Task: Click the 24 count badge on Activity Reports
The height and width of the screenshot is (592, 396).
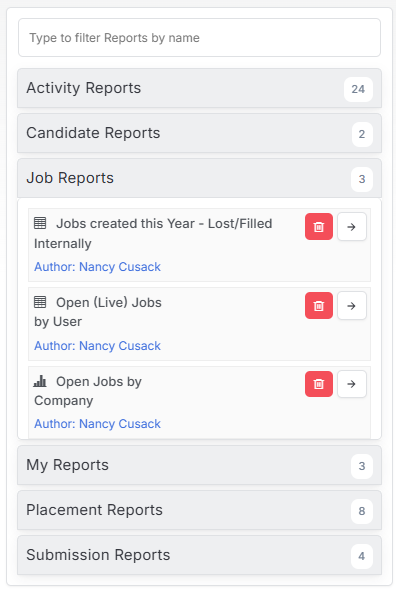Action: coord(358,89)
